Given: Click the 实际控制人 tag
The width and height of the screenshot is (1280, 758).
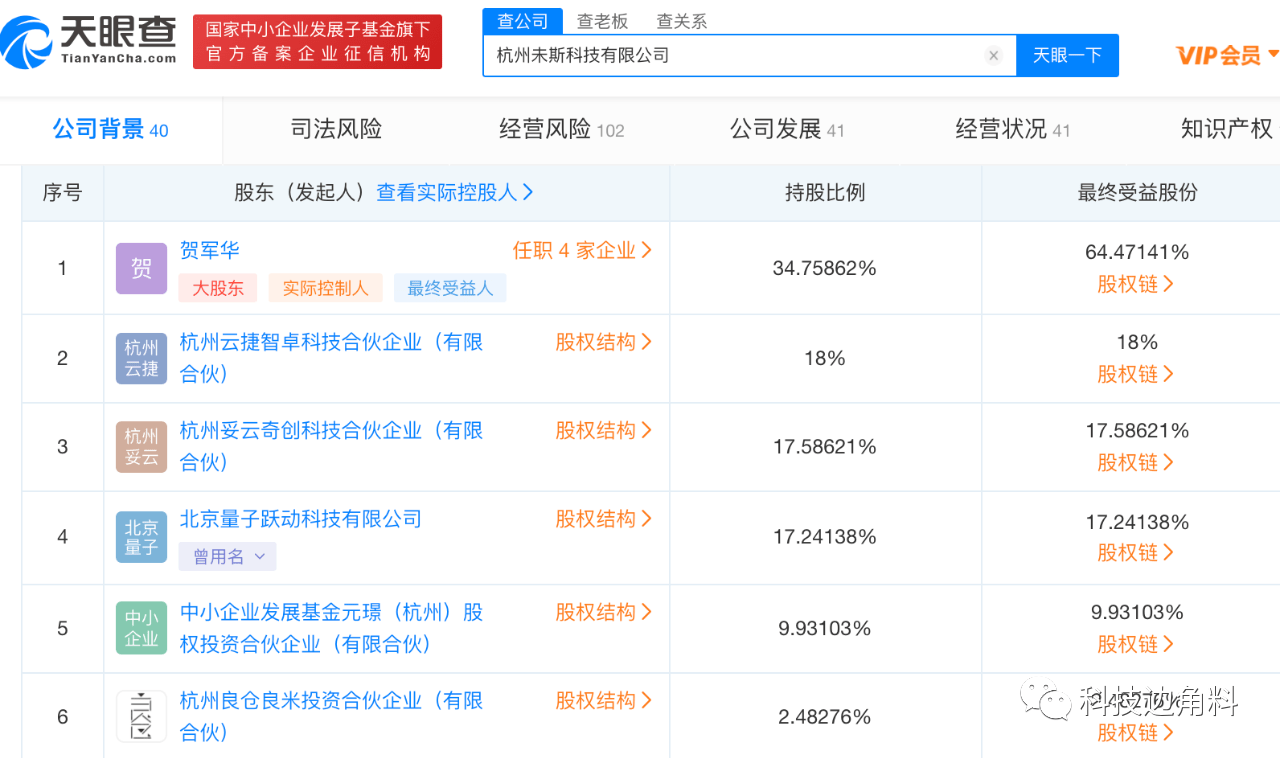Looking at the screenshot, I should pos(325,288).
